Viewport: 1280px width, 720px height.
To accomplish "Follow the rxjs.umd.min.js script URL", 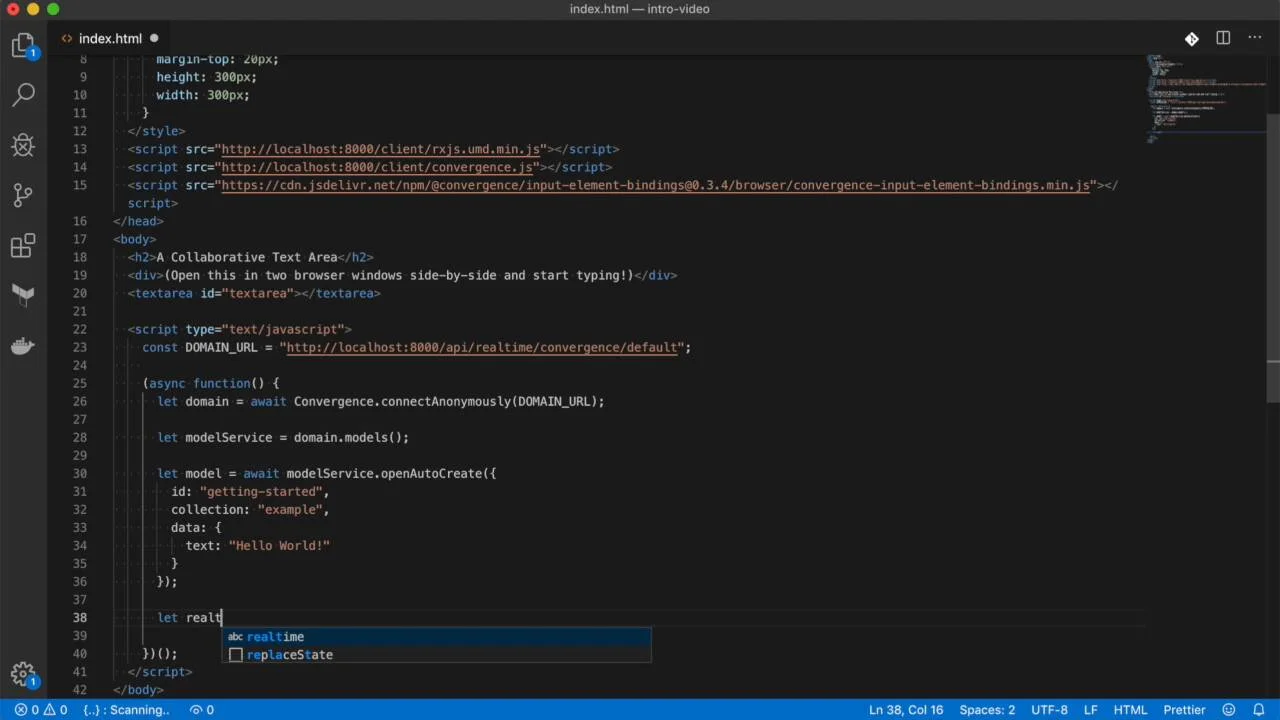I will [380, 149].
